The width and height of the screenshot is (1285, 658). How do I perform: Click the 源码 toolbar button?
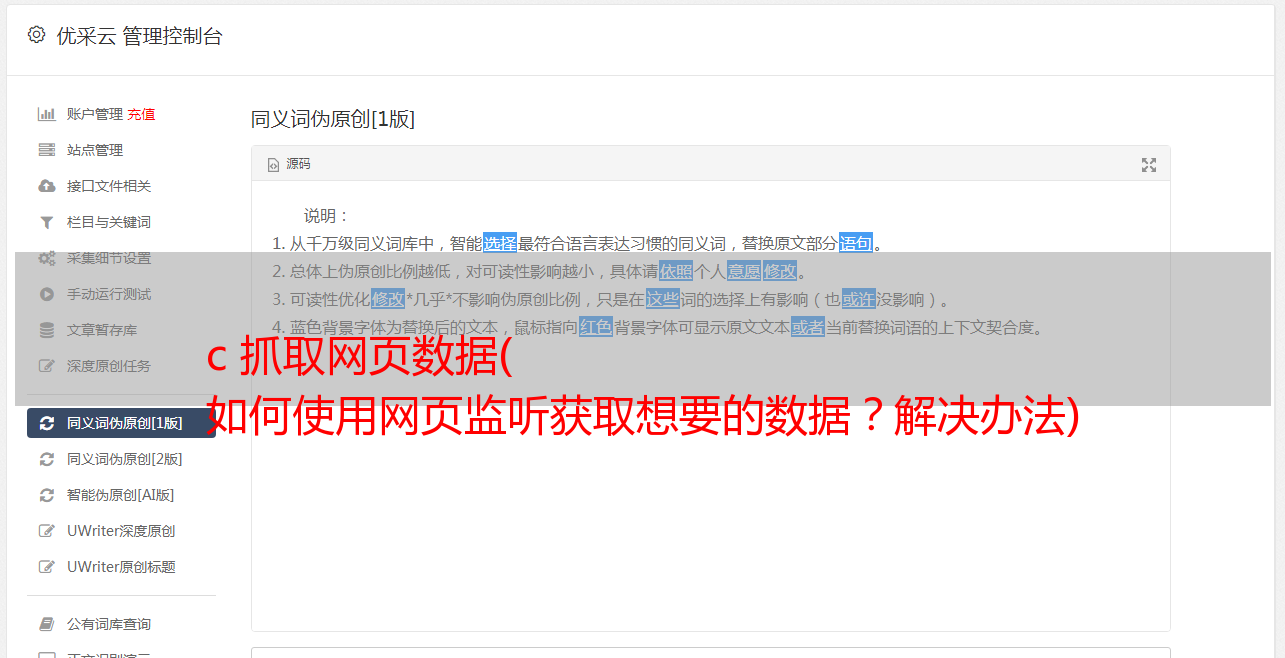289,164
